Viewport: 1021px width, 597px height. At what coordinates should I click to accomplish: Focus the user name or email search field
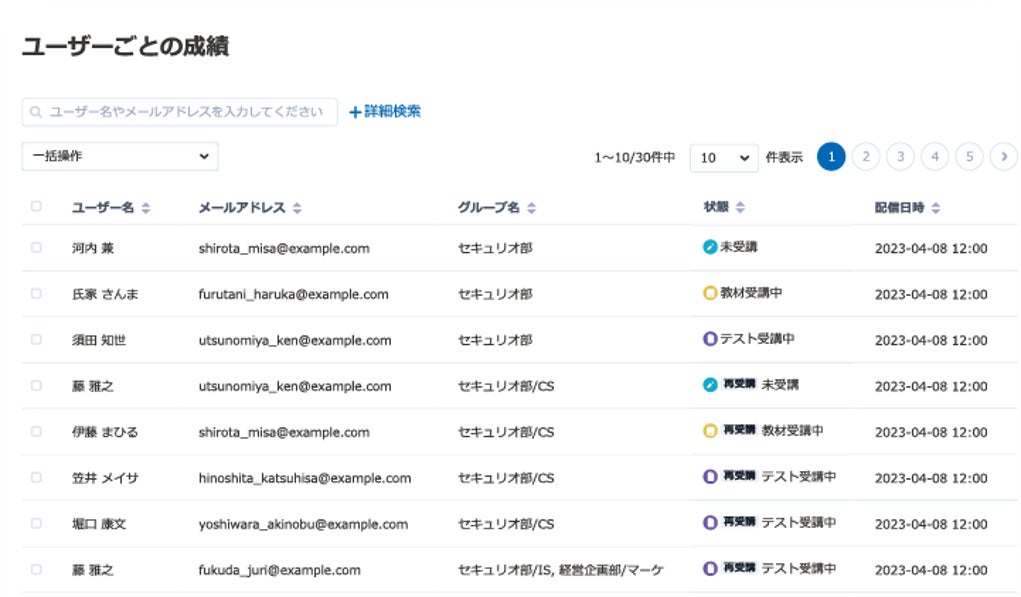(x=186, y=112)
